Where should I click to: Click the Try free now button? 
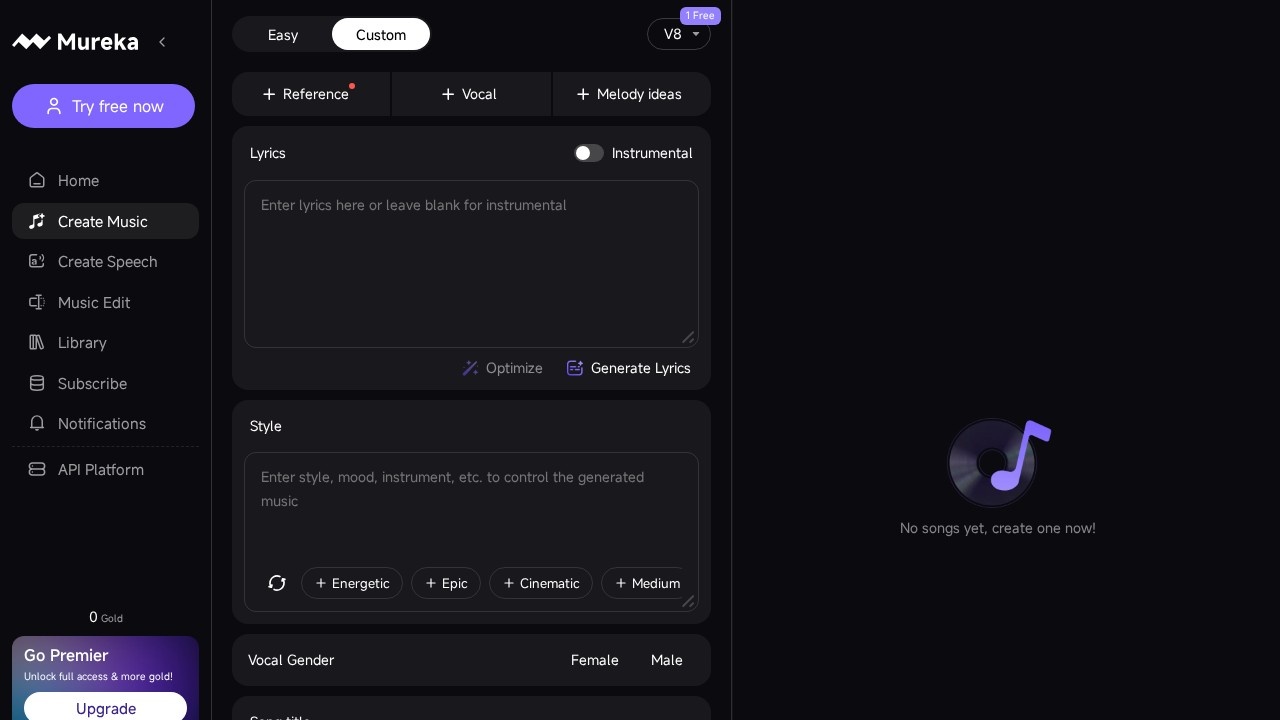click(x=104, y=106)
